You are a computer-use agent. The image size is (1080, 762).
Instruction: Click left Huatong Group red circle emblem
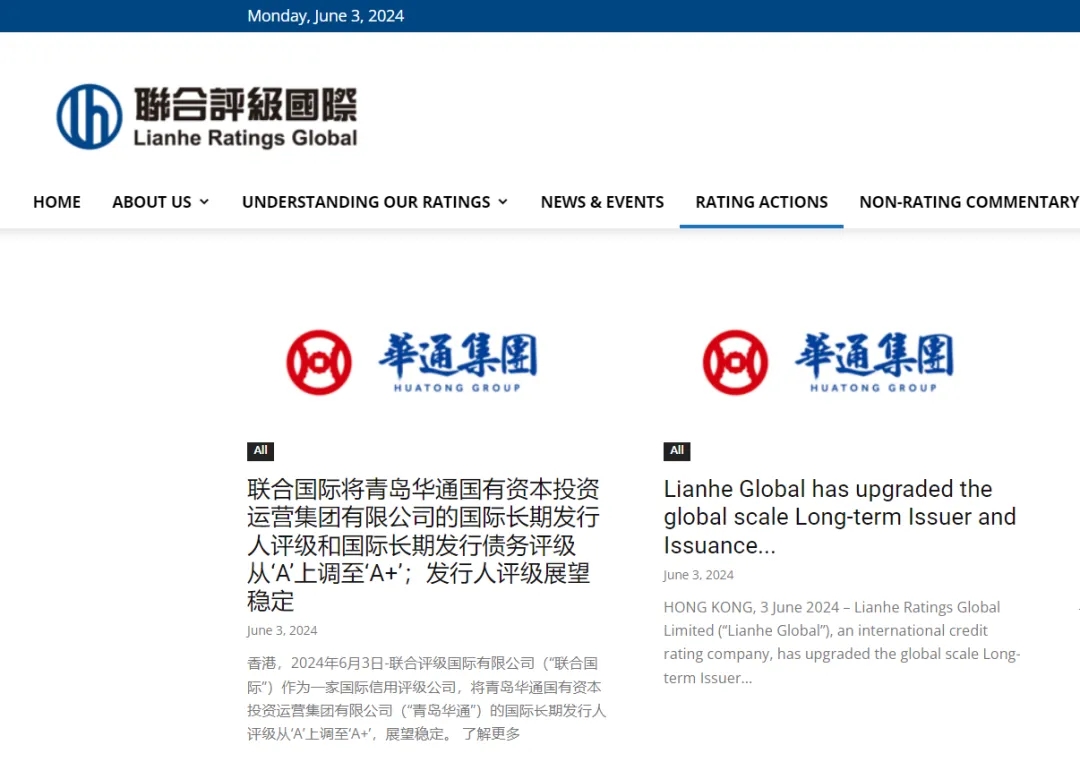coord(319,362)
